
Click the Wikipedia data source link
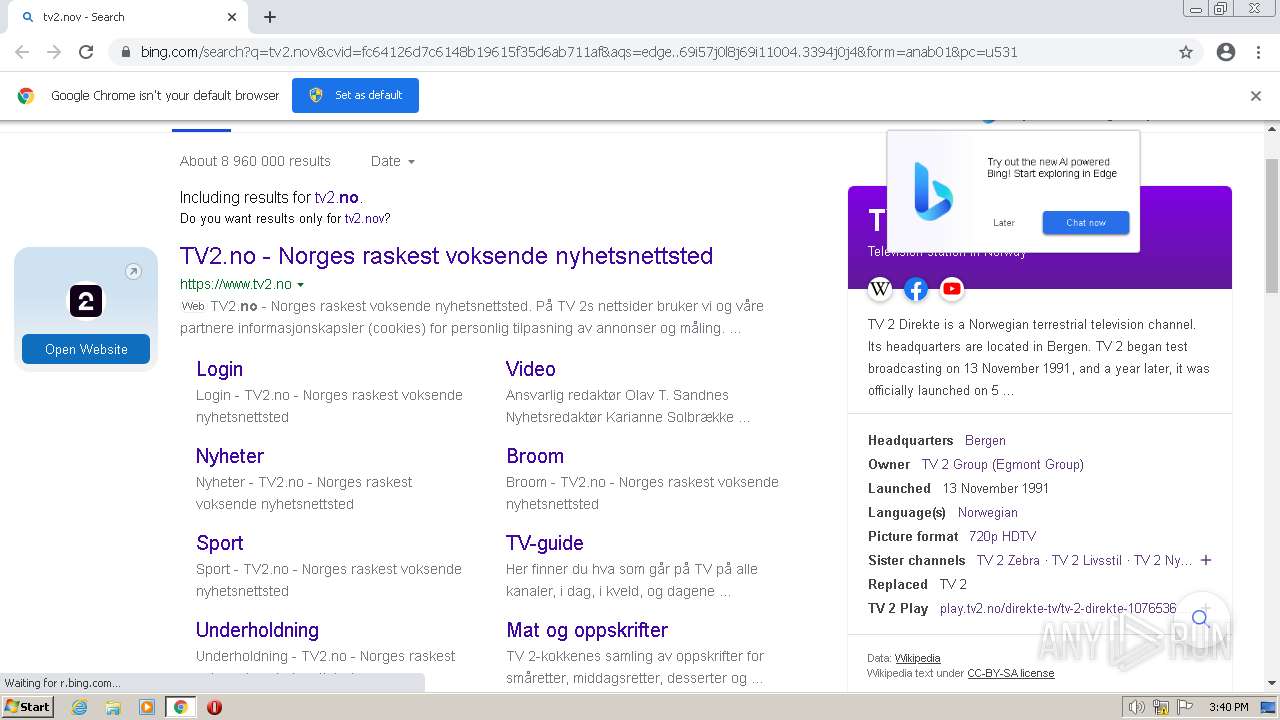tap(917, 658)
